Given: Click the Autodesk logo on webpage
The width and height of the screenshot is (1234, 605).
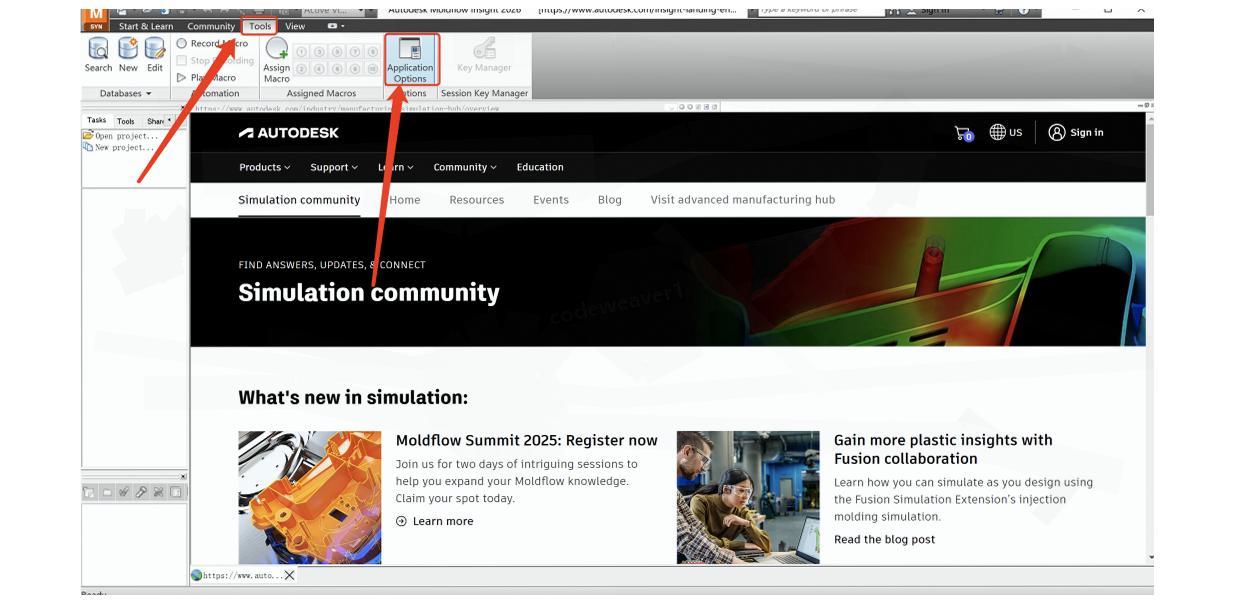Looking at the screenshot, I should (289, 133).
